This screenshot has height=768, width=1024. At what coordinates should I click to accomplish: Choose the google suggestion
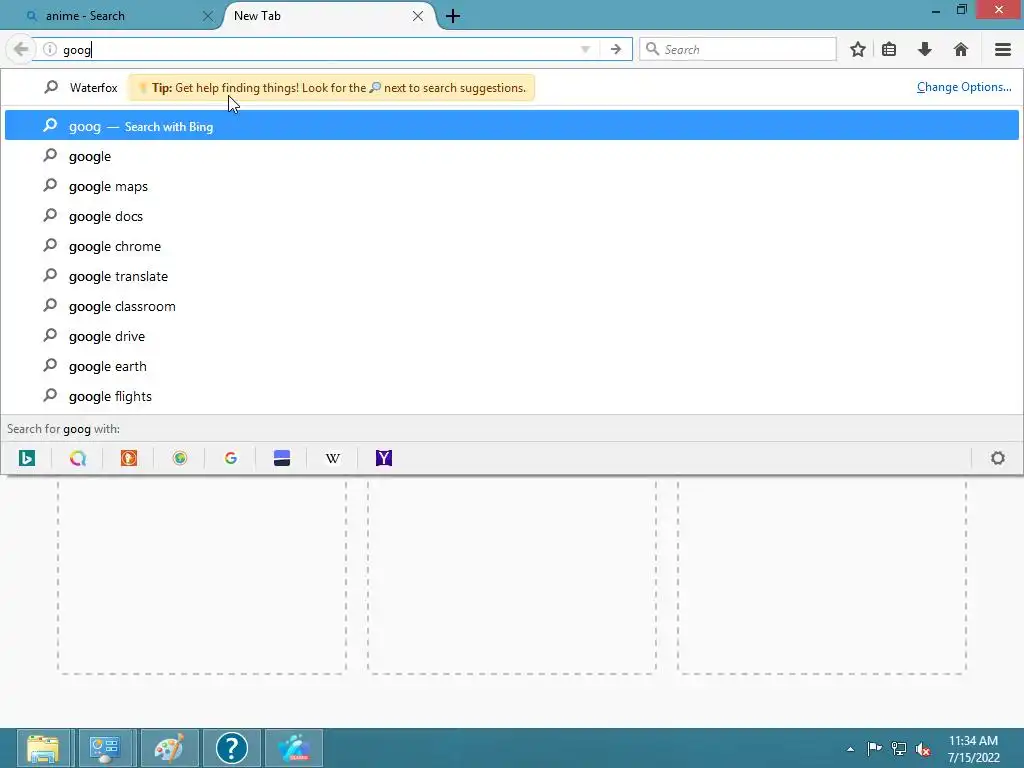[511, 156]
